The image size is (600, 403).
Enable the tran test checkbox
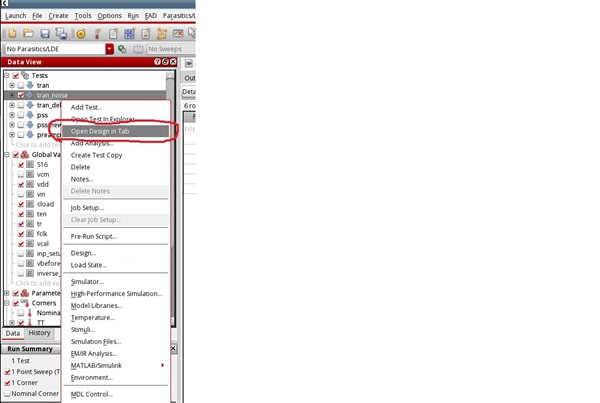[x=21, y=85]
